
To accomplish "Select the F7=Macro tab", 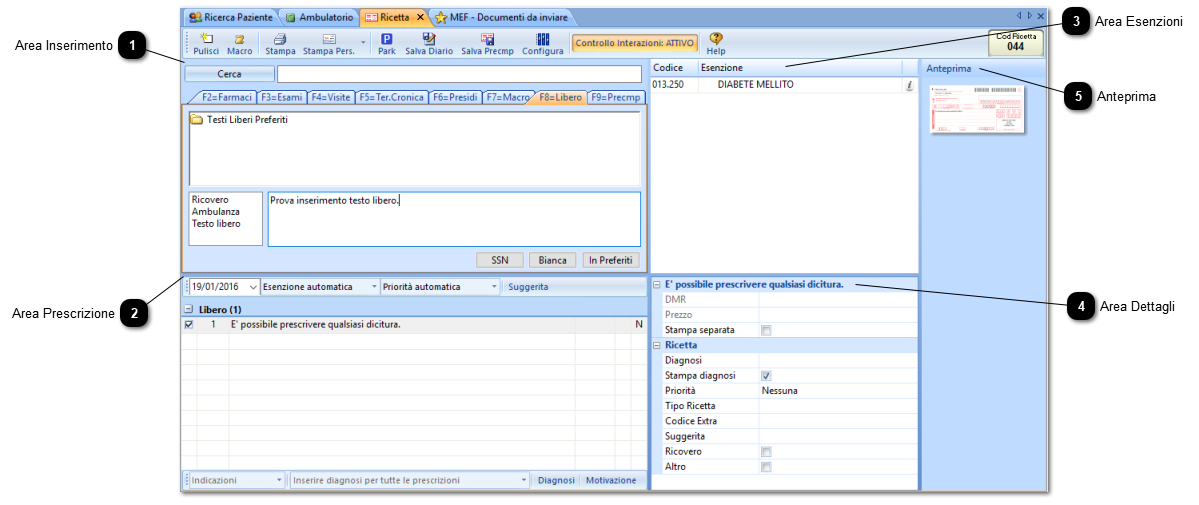I will pos(509,97).
